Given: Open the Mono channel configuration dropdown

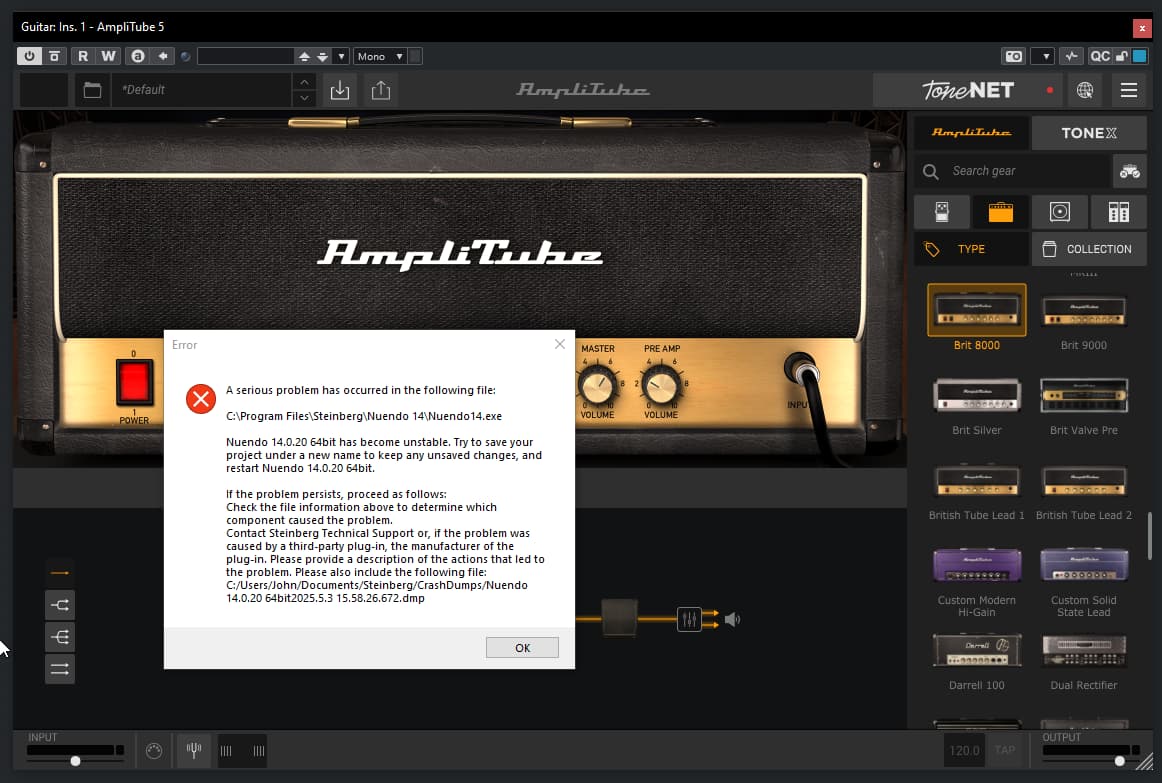Looking at the screenshot, I should coord(380,56).
